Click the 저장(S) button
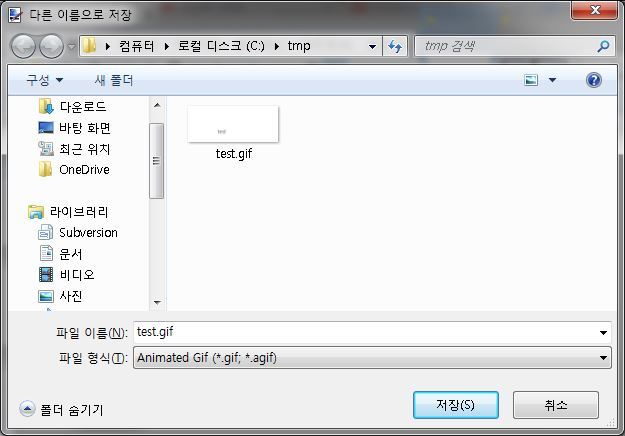The image size is (625, 436). tap(456, 405)
